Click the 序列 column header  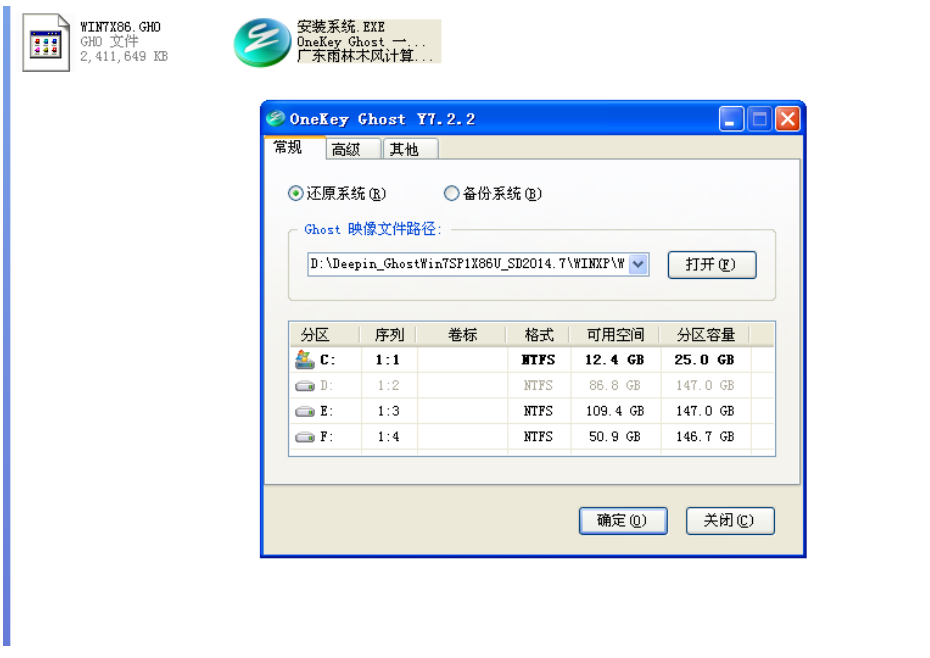[388, 335]
